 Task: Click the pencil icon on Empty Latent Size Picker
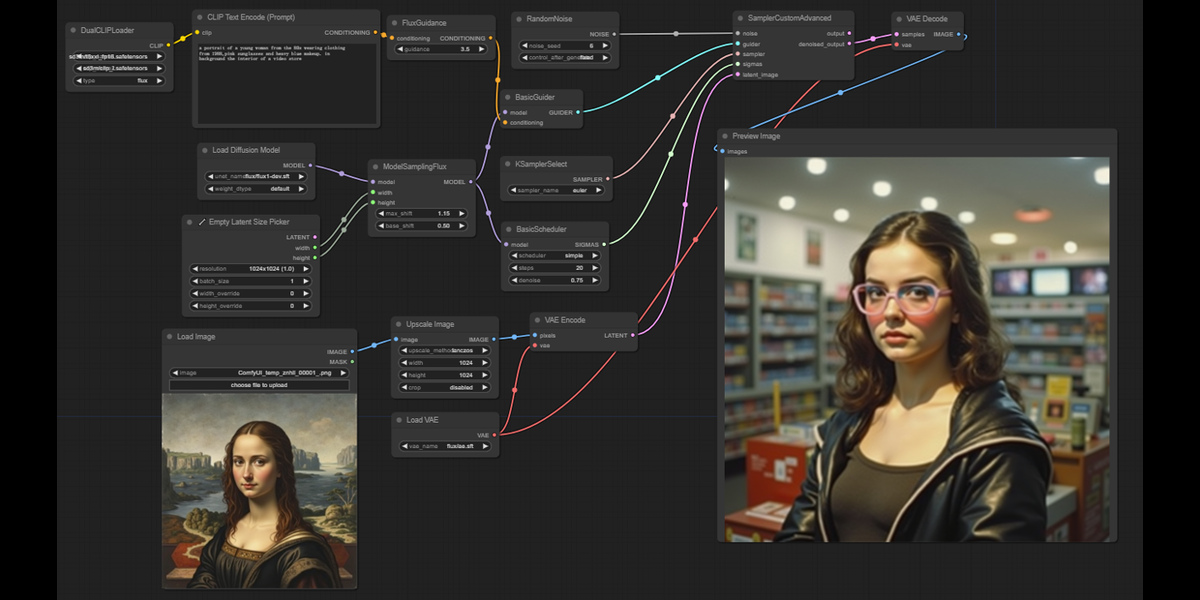tap(201, 222)
